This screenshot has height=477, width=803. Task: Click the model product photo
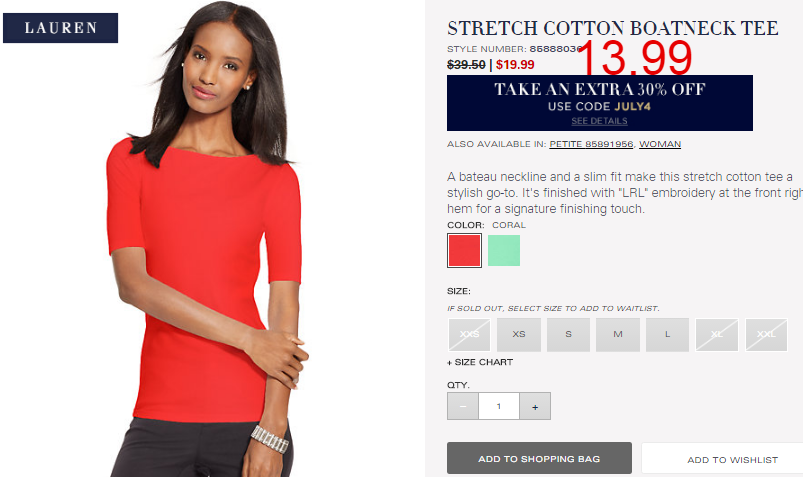207,241
